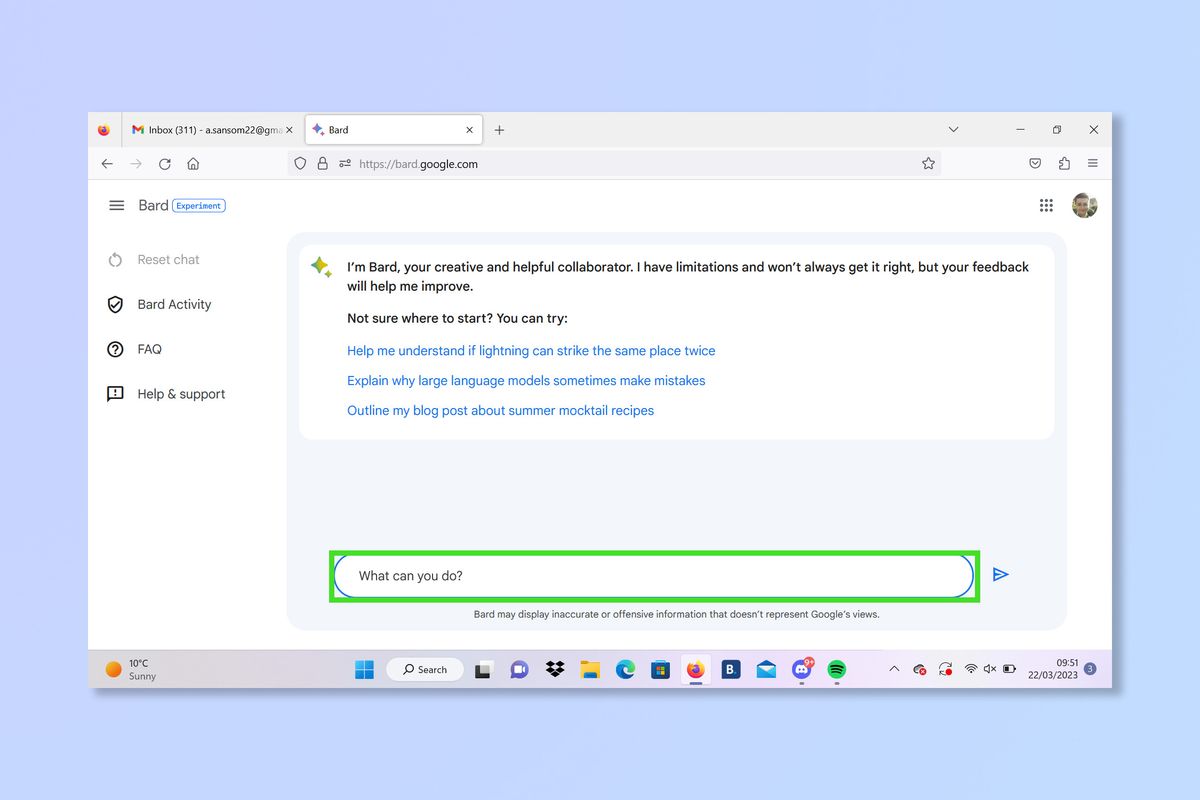The image size is (1200, 800).
Task: Toggle the bookmark star for bard.google.com
Action: tap(928, 163)
